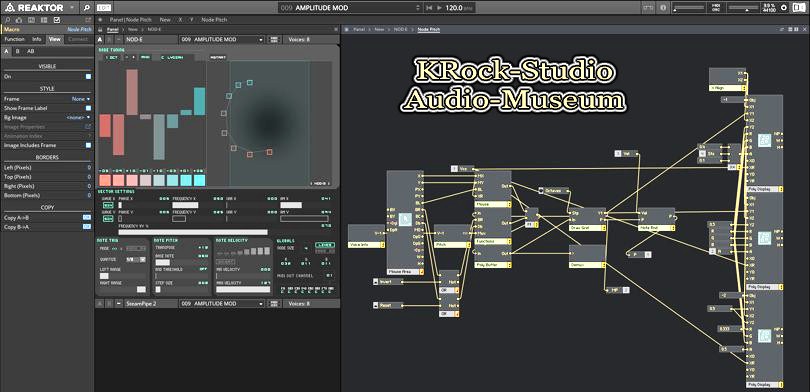
Task: Click the Copy B->A button
Action: (x=87, y=227)
